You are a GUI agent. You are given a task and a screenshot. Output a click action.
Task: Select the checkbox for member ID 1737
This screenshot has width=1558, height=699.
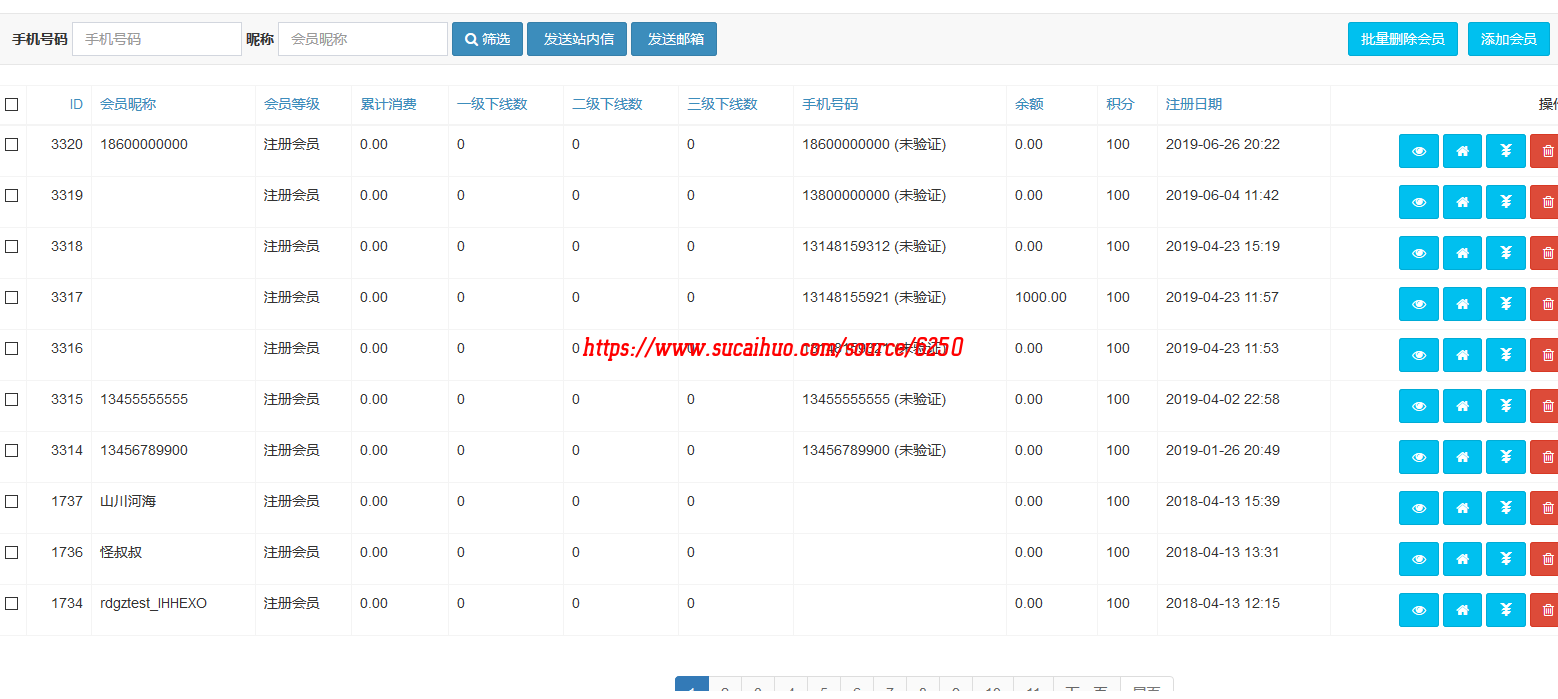coord(12,501)
